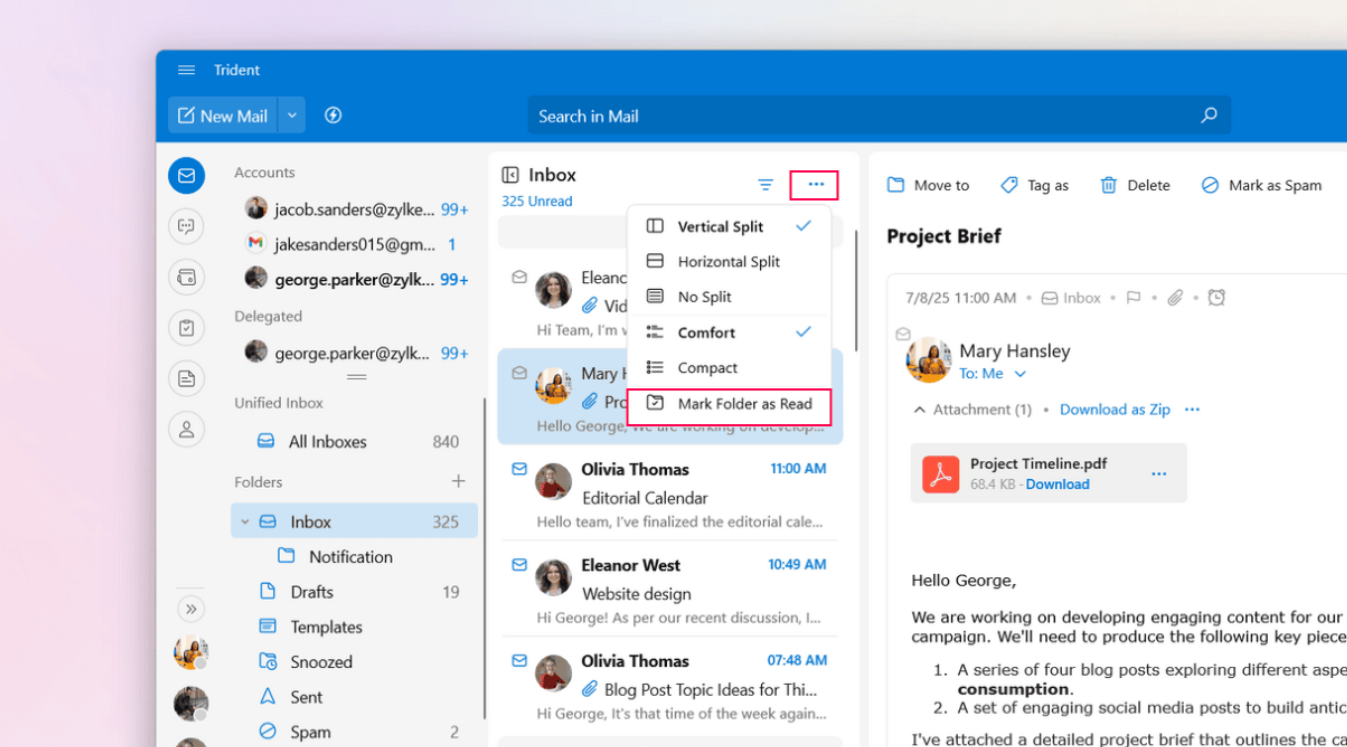The image size is (1347, 747).
Task: Open the three-dot menu next to Download as Zip
Action: coord(1192,409)
